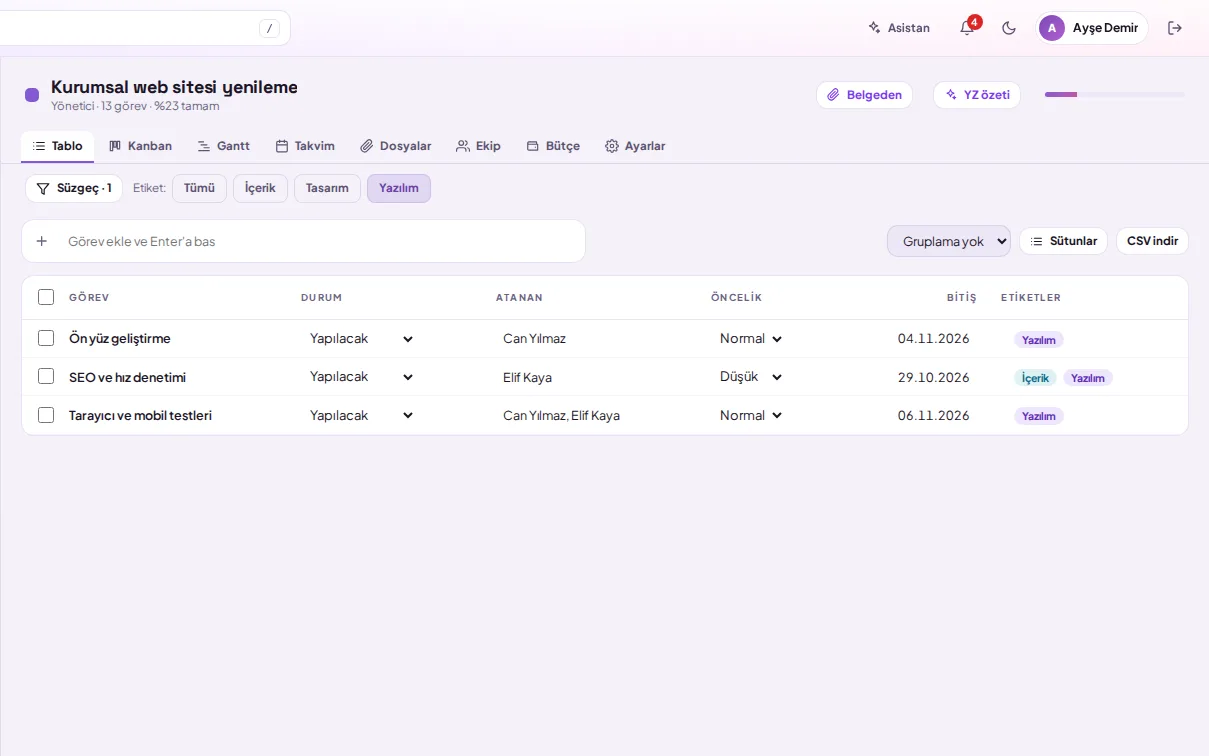Open Düşük priority dropdown for SEO task
This screenshot has width=1209, height=756.
(751, 377)
